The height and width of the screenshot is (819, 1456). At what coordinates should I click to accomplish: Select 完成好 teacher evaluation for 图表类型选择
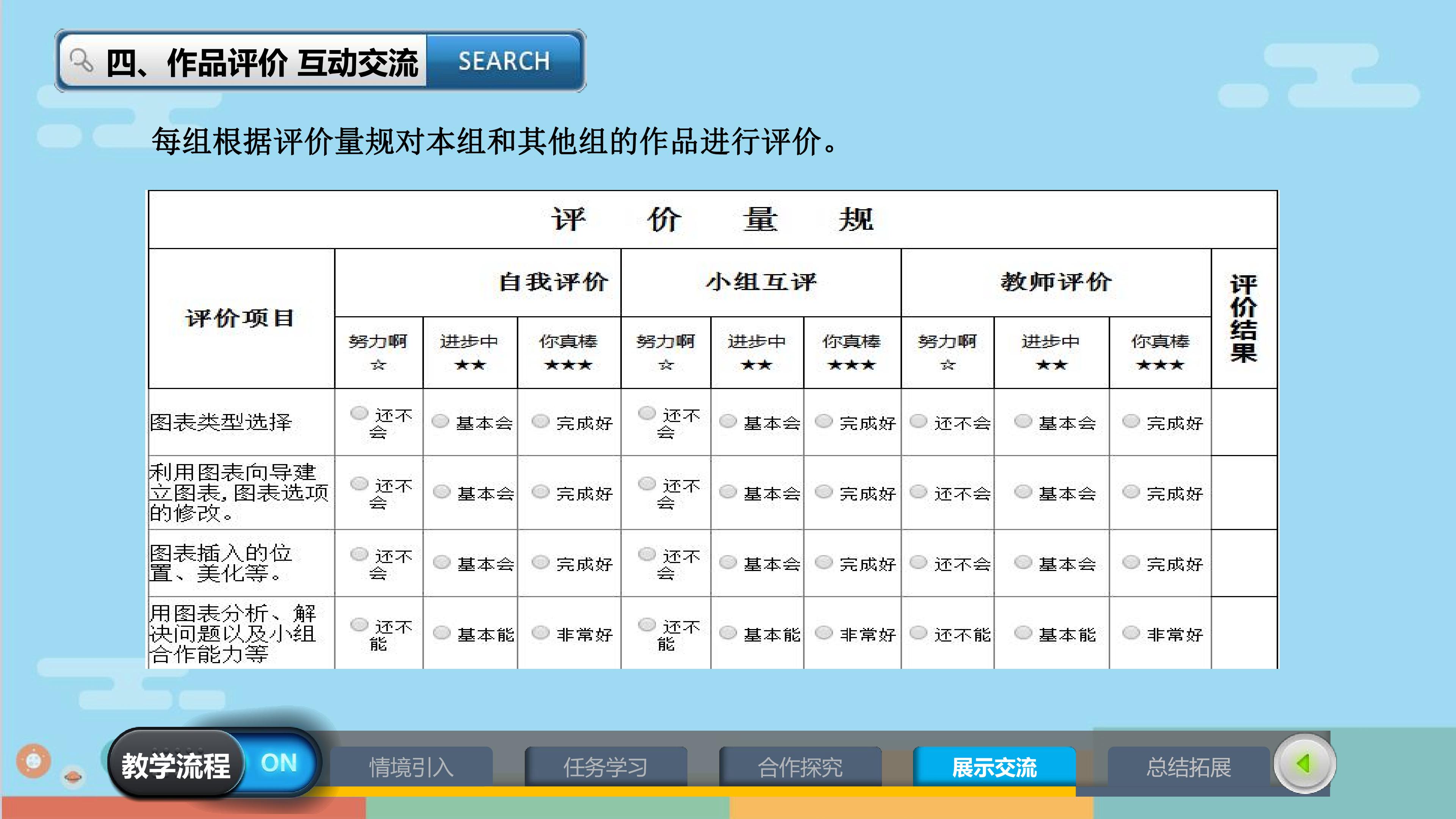tap(1130, 422)
